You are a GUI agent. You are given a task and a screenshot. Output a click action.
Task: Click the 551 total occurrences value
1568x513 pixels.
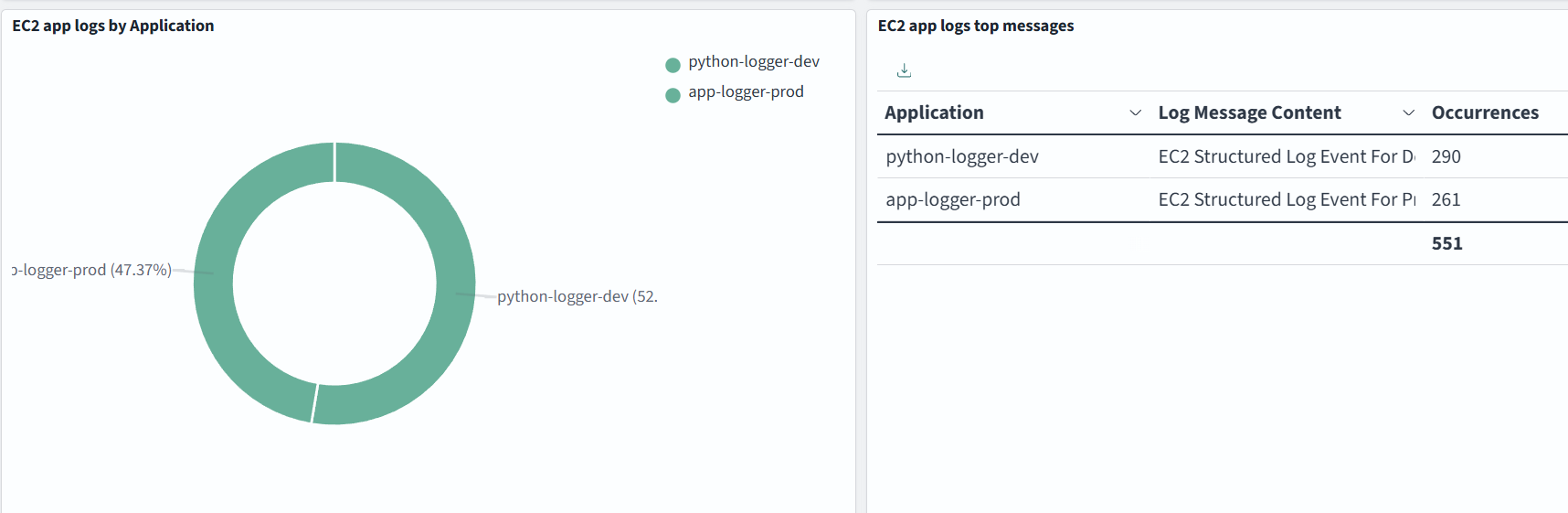(1446, 243)
